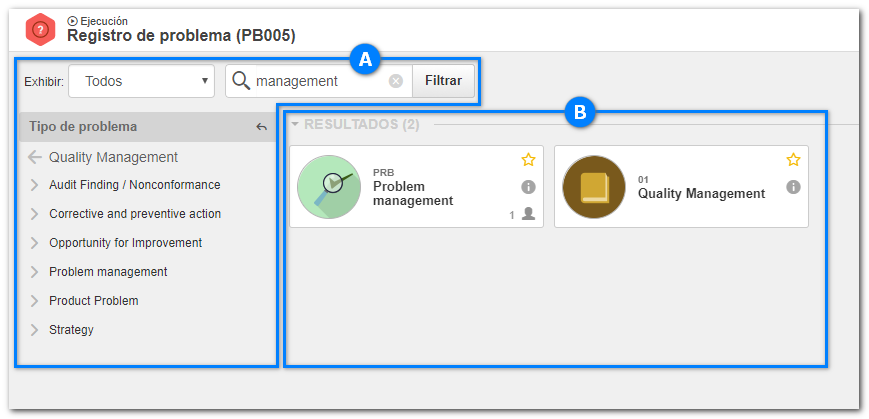Mark Problem management as favorite with star

[x=528, y=160]
